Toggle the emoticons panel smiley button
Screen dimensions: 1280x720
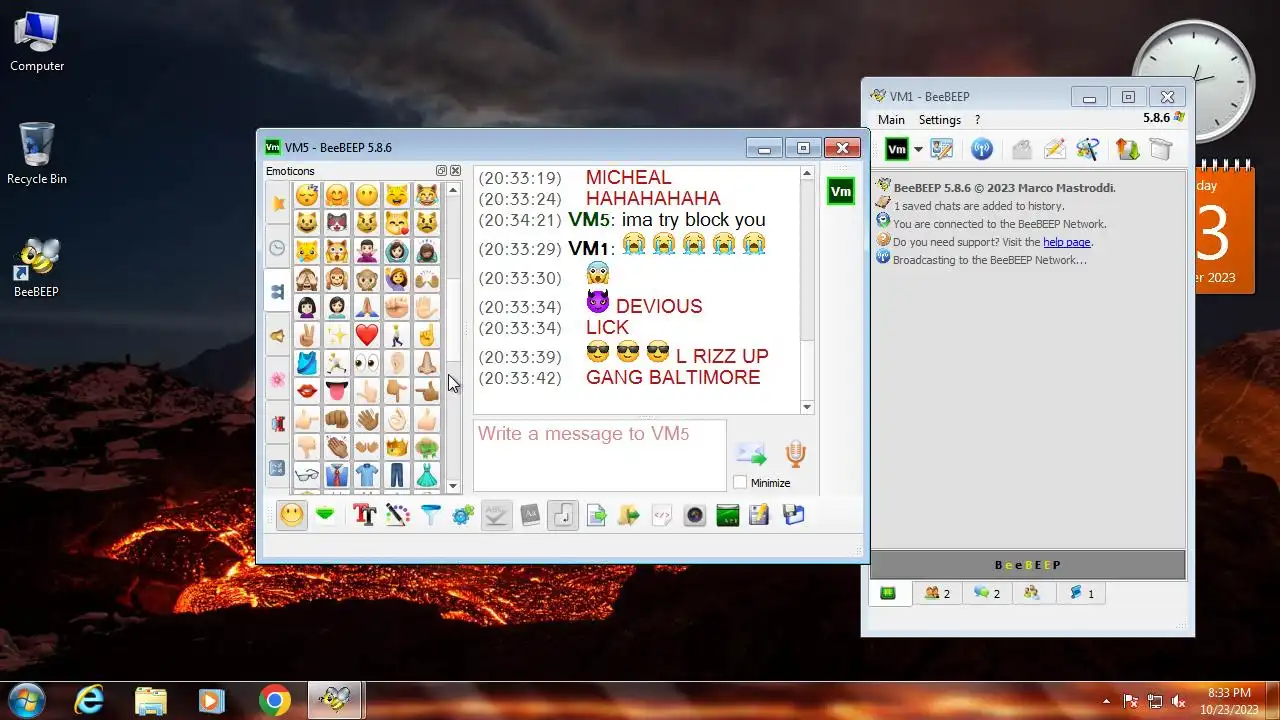coord(291,515)
